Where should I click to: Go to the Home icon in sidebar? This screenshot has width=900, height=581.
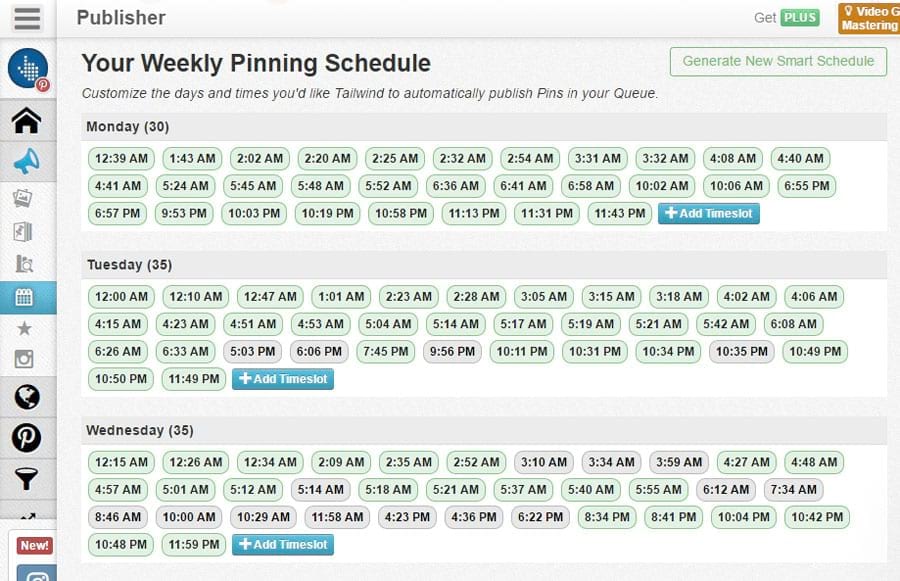(x=27, y=121)
